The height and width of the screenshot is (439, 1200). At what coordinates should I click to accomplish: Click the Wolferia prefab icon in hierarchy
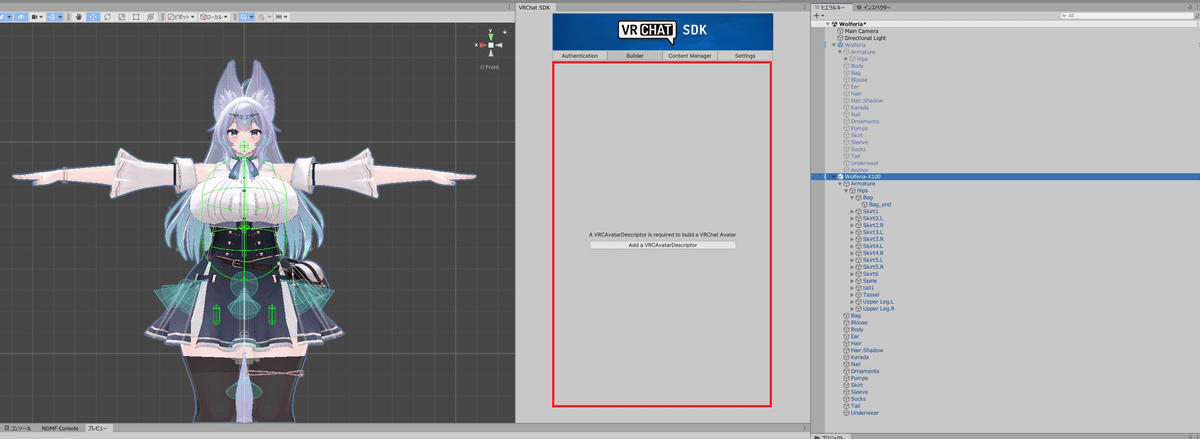point(840,45)
